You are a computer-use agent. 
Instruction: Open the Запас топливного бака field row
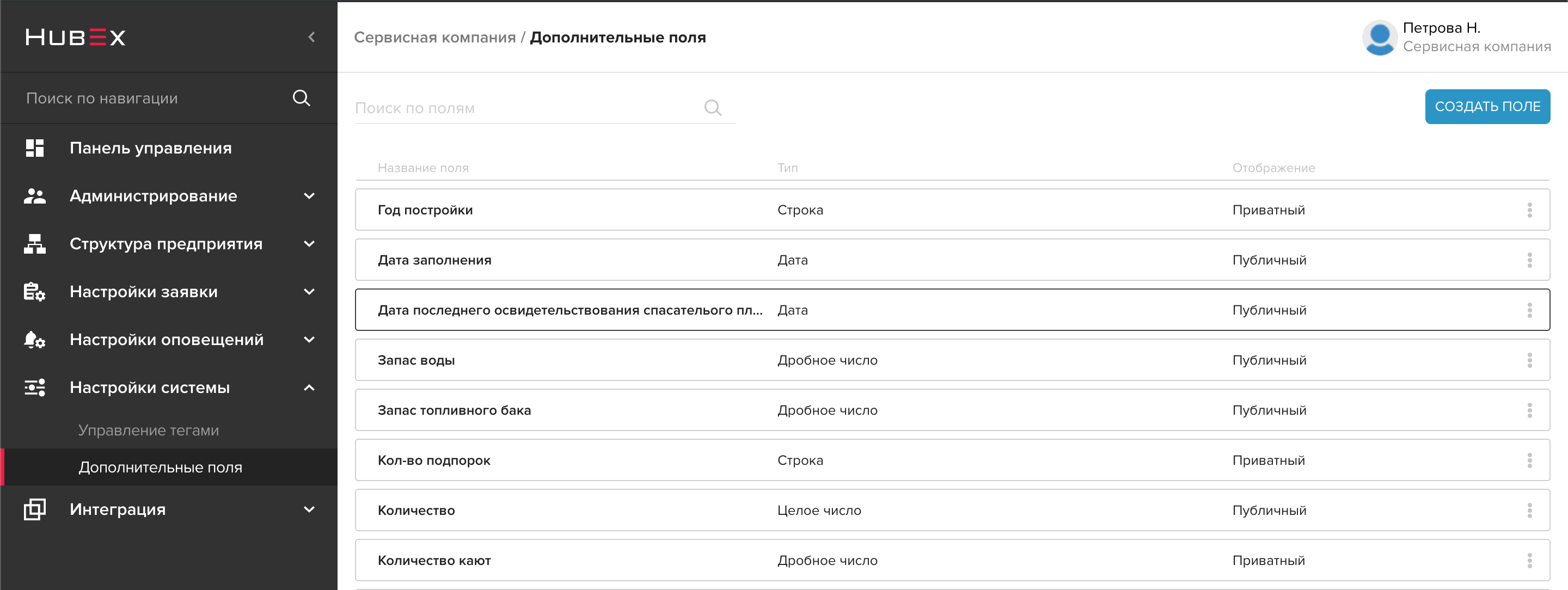click(952, 410)
